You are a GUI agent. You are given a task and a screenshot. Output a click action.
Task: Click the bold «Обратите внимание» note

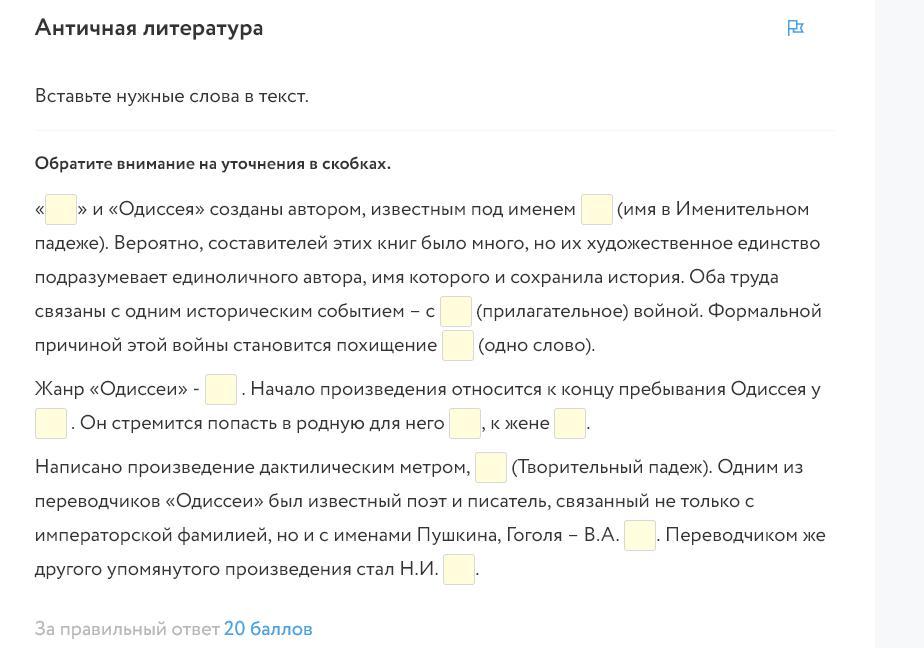[x=213, y=164]
